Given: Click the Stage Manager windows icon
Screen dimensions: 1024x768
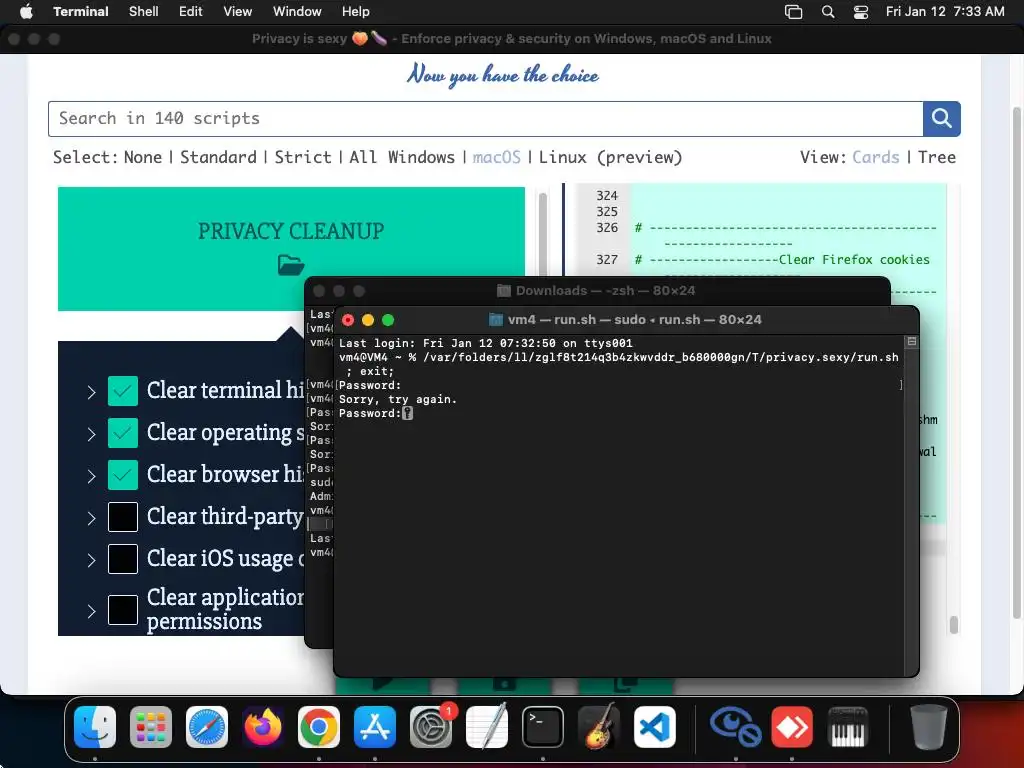Looking at the screenshot, I should 793,12.
